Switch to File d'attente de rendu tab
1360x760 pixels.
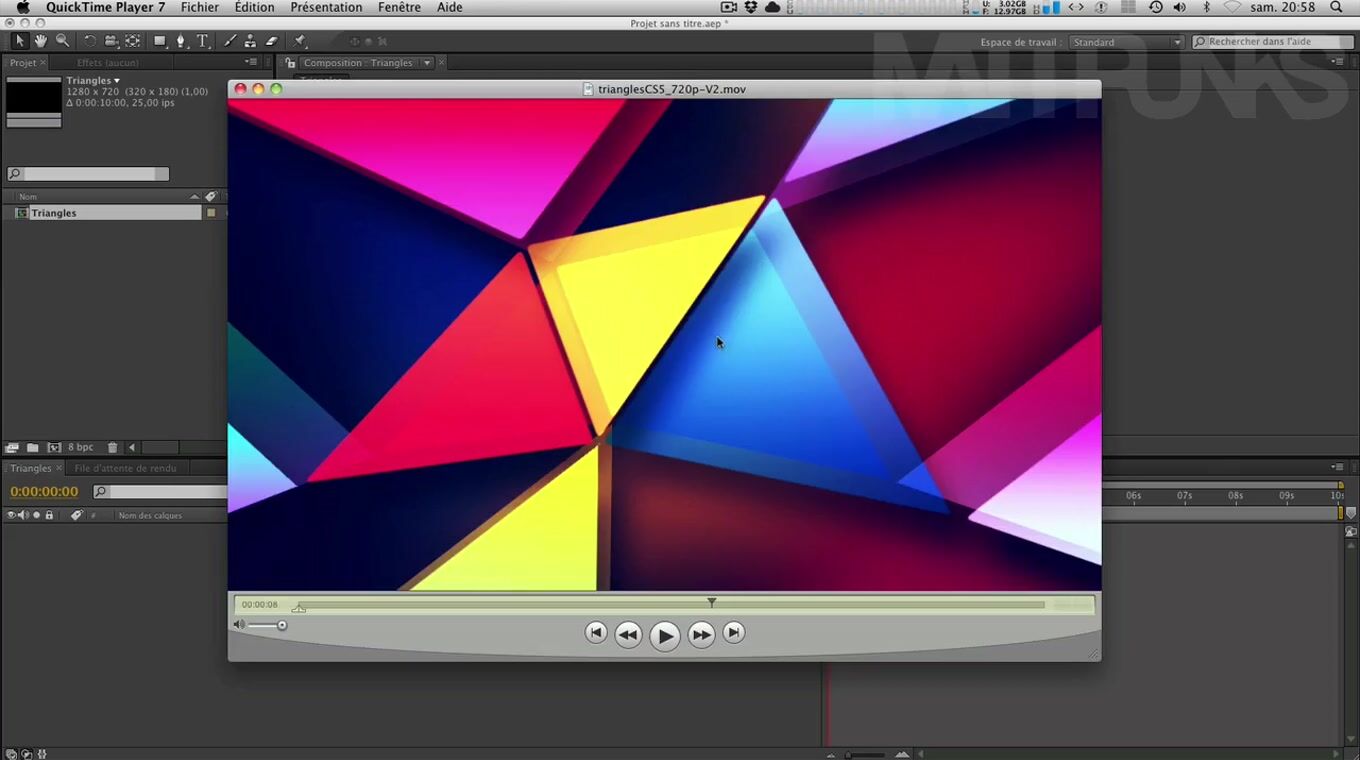(x=125, y=468)
